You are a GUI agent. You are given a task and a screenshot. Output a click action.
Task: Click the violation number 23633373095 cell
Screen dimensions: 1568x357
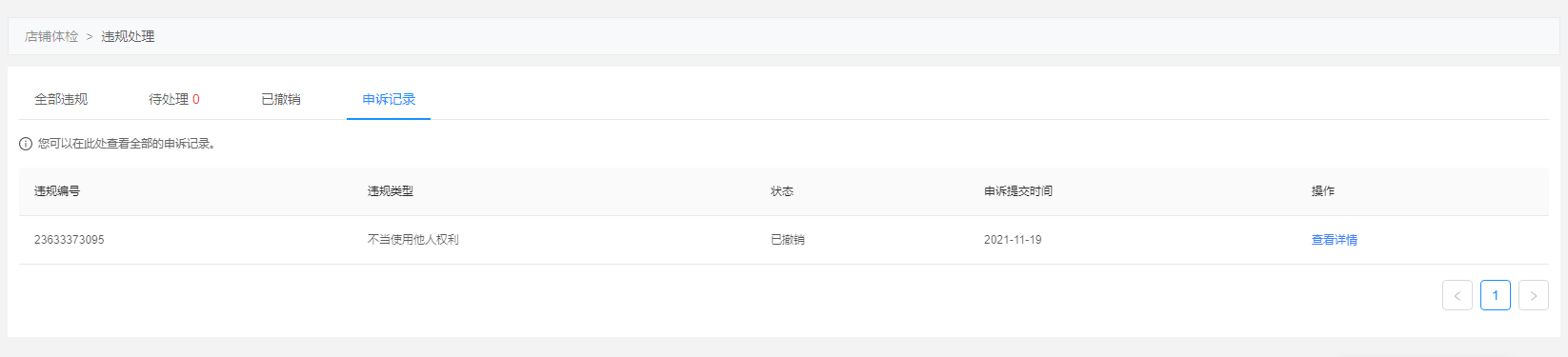[x=70, y=240]
